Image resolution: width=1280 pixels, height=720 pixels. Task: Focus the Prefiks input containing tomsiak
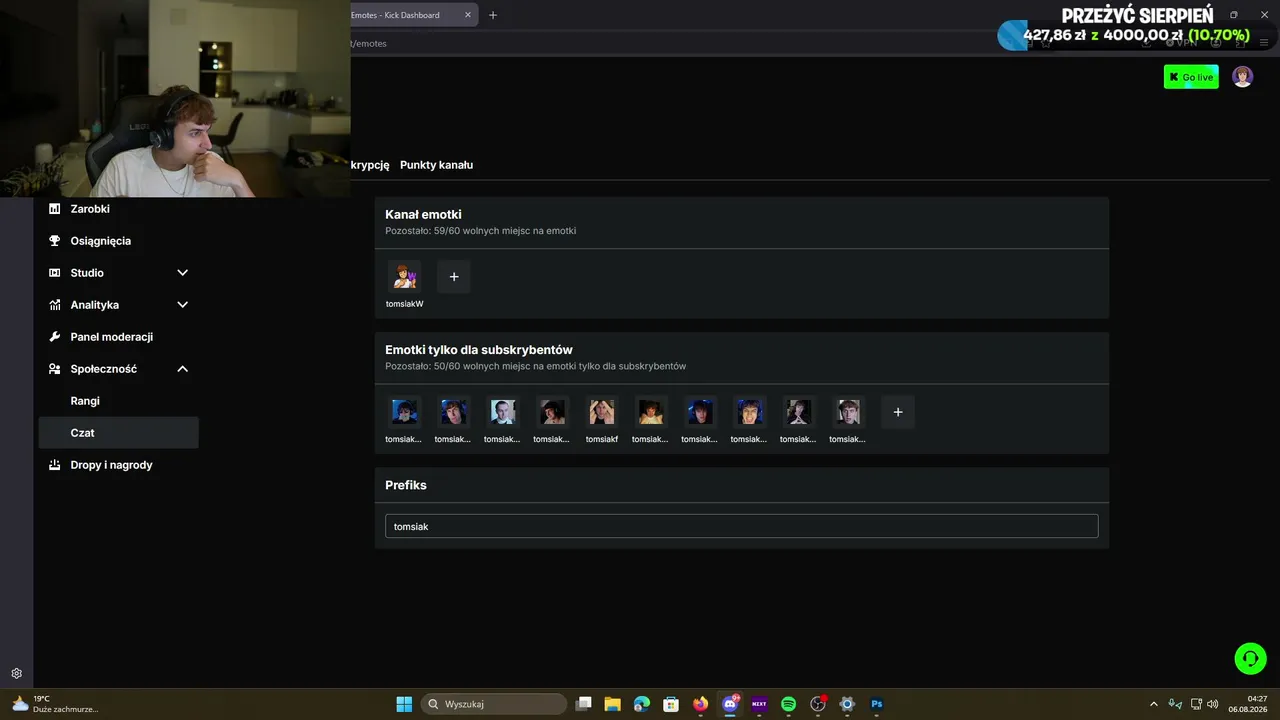(742, 526)
